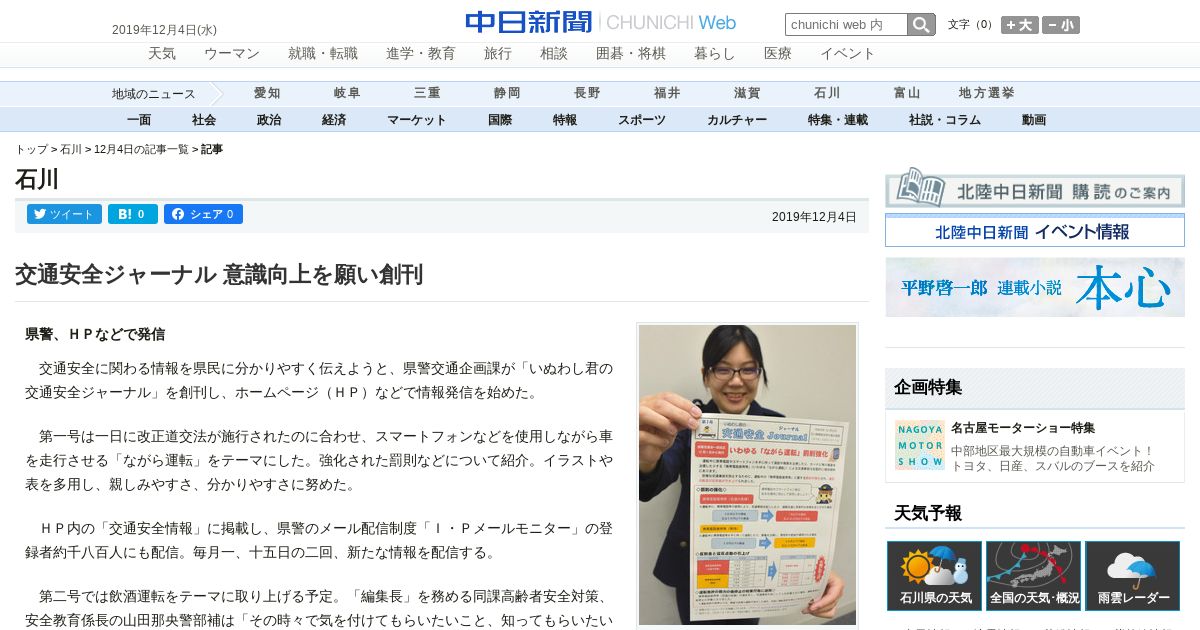Image resolution: width=1200 pixels, height=630 pixels.
Task: Open 全国の天気・概況 weather map thumbnail
Action: (x=1033, y=576)
